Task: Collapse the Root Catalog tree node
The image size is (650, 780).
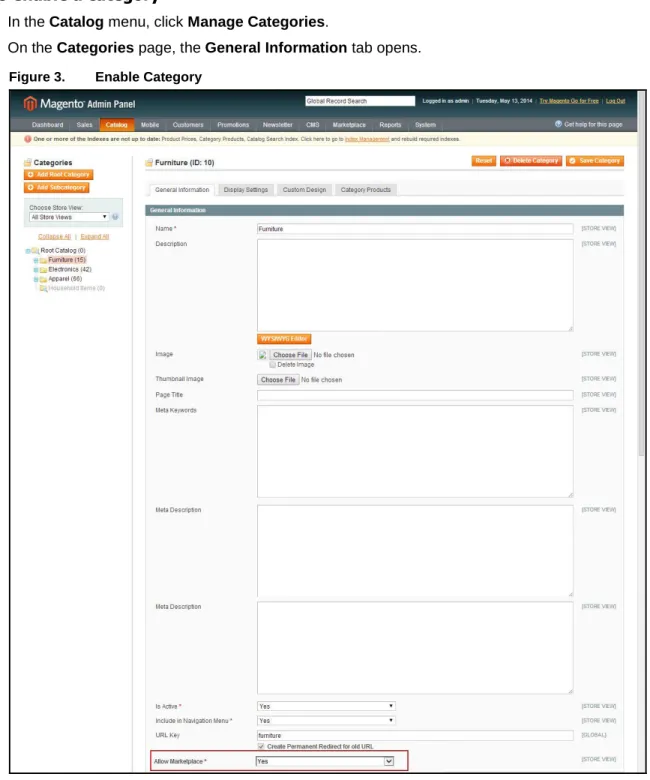Action: pyautogui.click(x=28, y=251)
